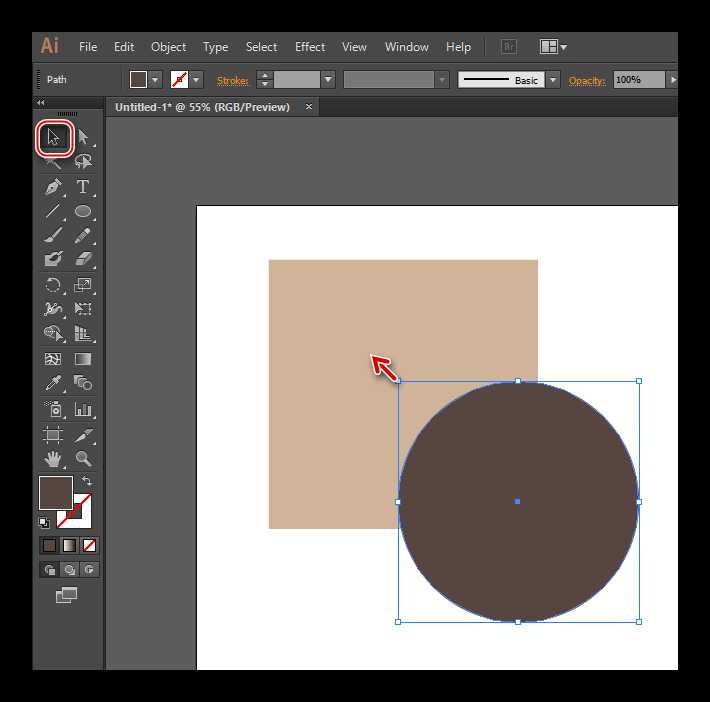Viewport: 710px width, 702px height.
Task: Open the Object menu
Action: point(168,47)
